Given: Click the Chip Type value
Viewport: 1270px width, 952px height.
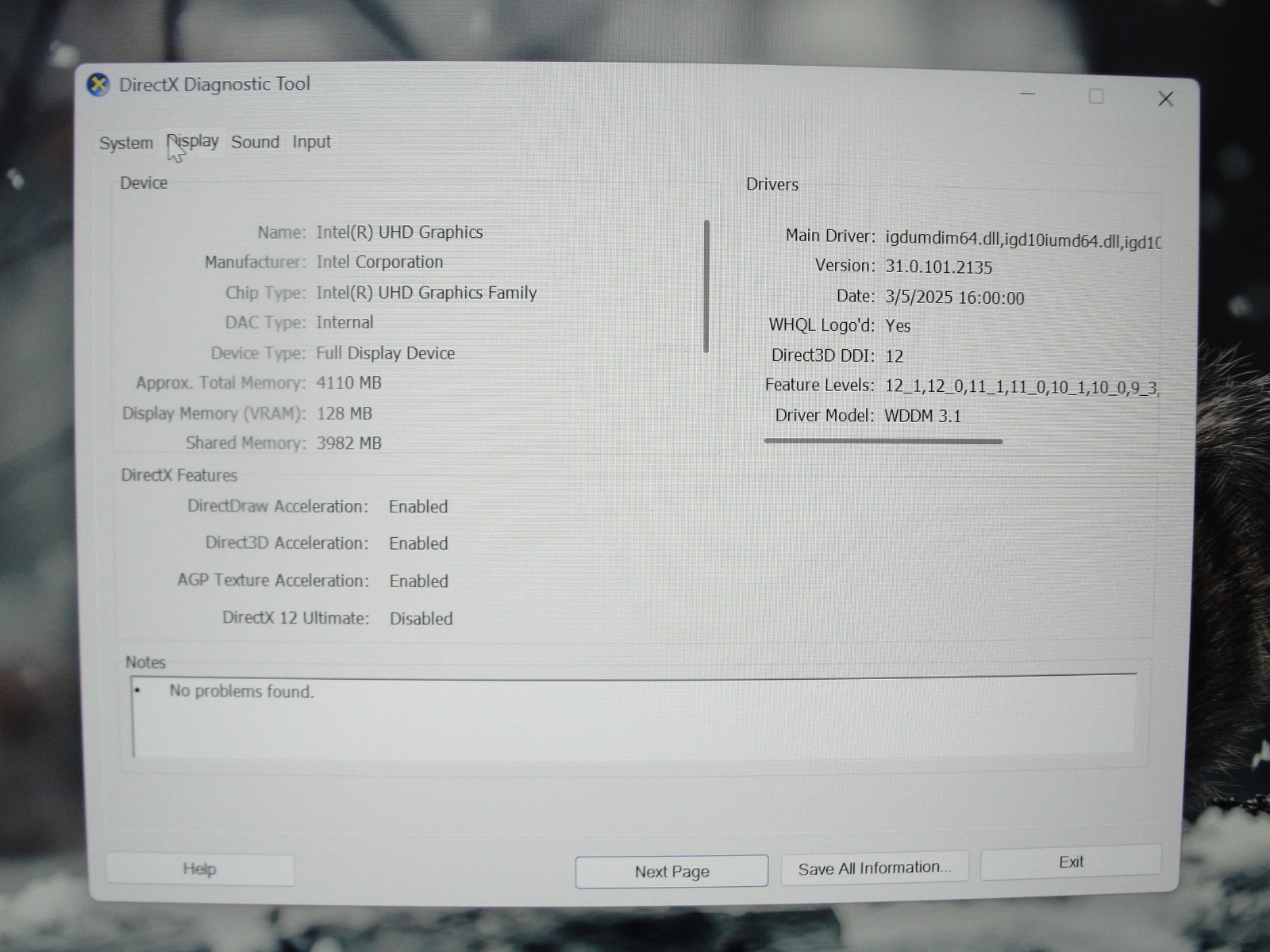Looking at the screenshot, I should coord(426,293).
